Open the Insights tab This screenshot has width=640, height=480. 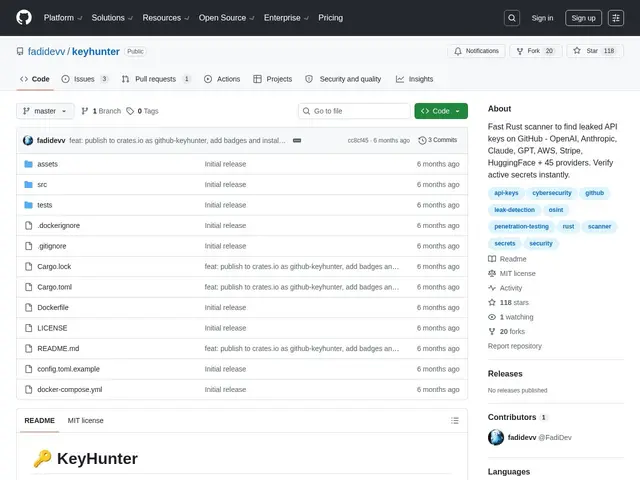[x=414, y=79]
